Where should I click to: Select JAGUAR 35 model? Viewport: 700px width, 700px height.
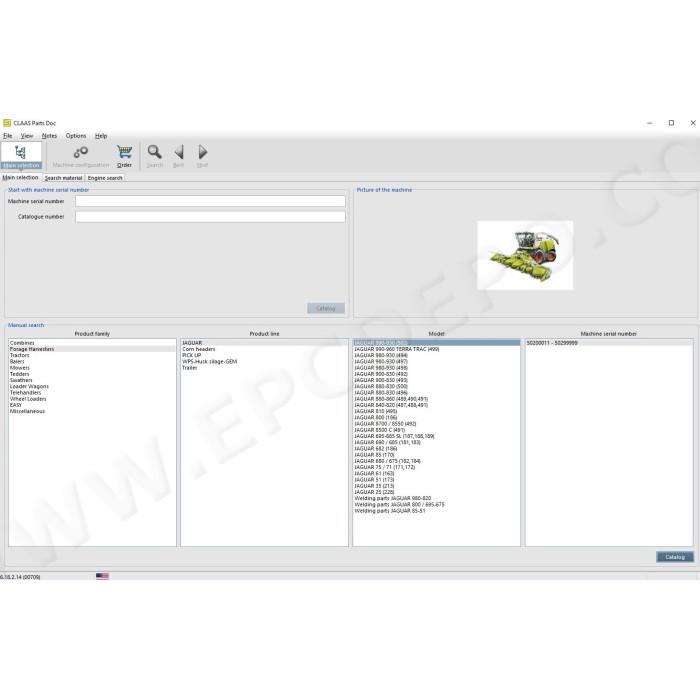pos(437,486)
